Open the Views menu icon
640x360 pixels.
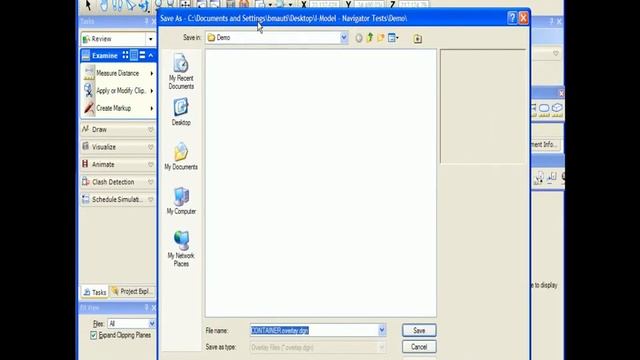393,38
